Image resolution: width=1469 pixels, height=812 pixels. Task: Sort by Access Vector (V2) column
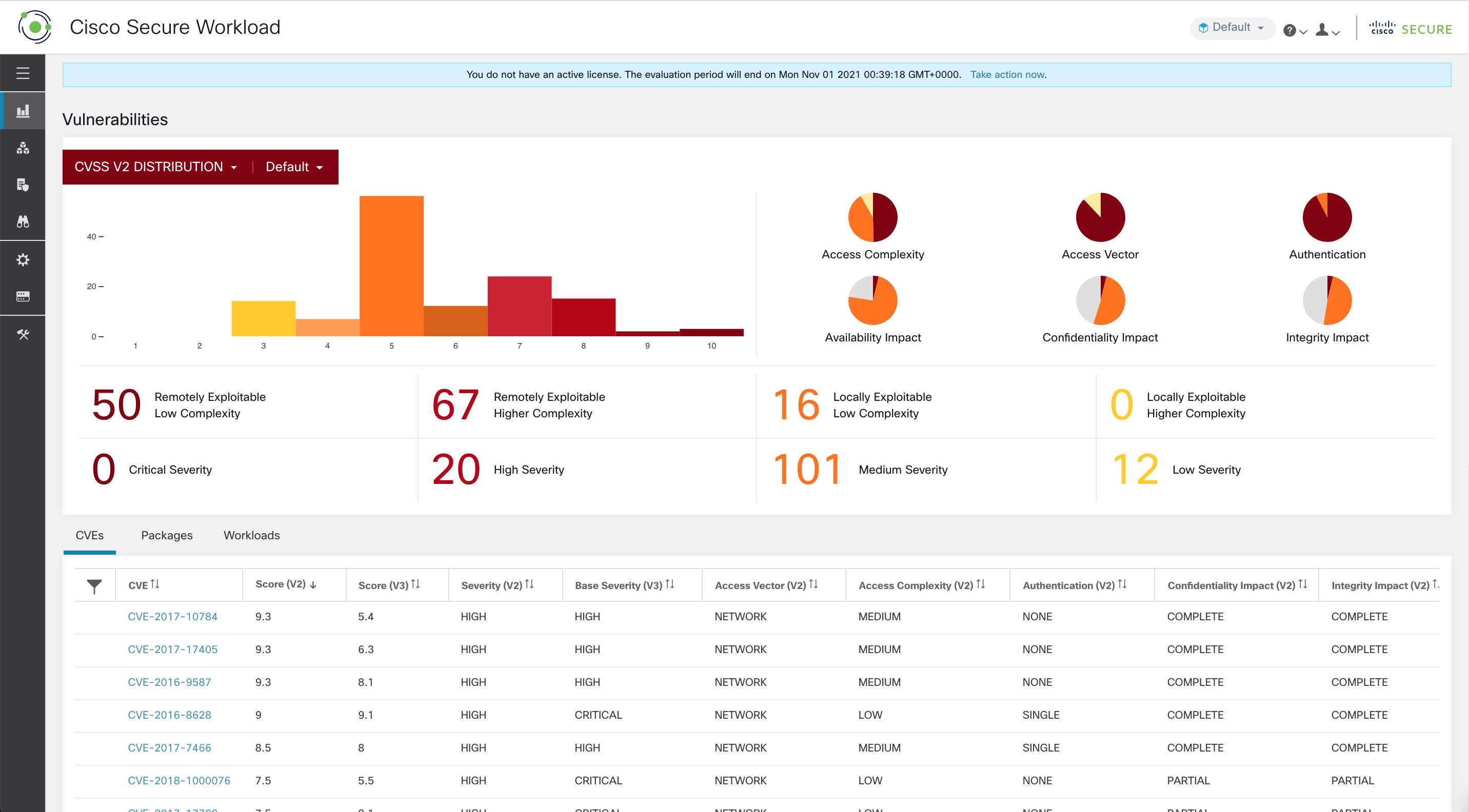click(766, 585)
